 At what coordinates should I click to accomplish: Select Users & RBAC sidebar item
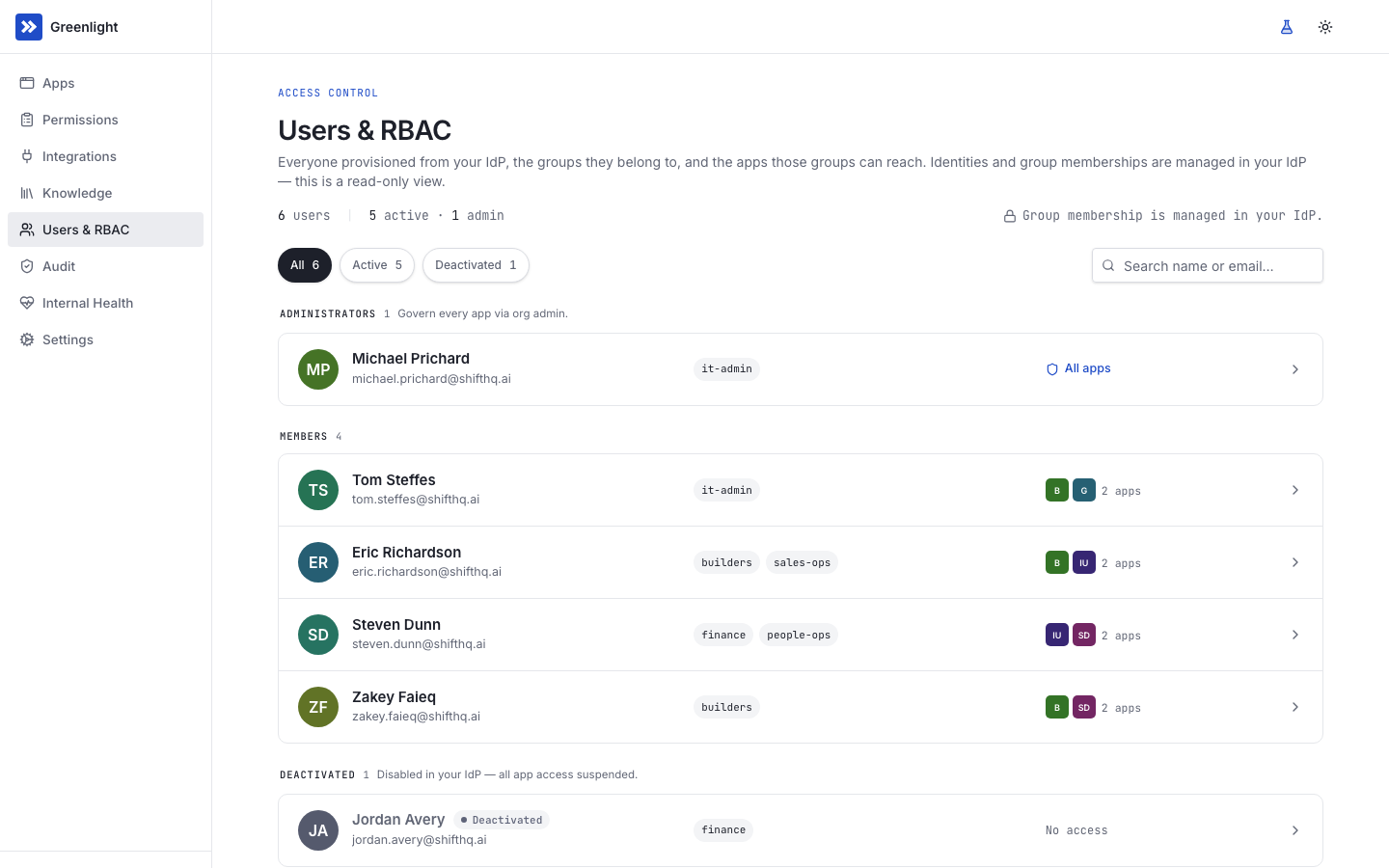(x=106, y=230)
